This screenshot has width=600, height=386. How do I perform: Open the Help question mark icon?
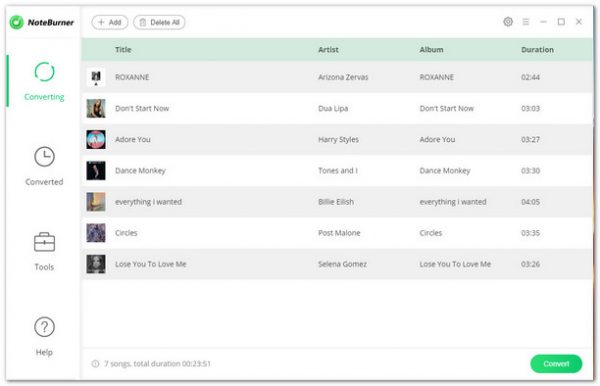44,327
